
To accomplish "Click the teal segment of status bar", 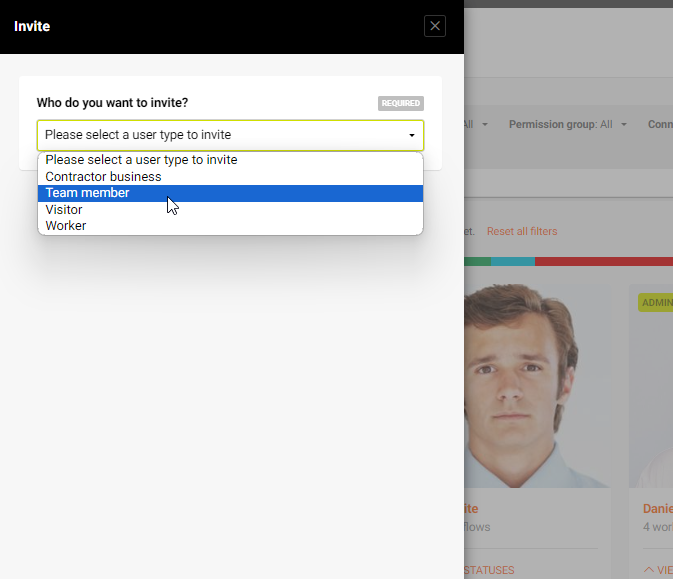I will coord(513,261).
